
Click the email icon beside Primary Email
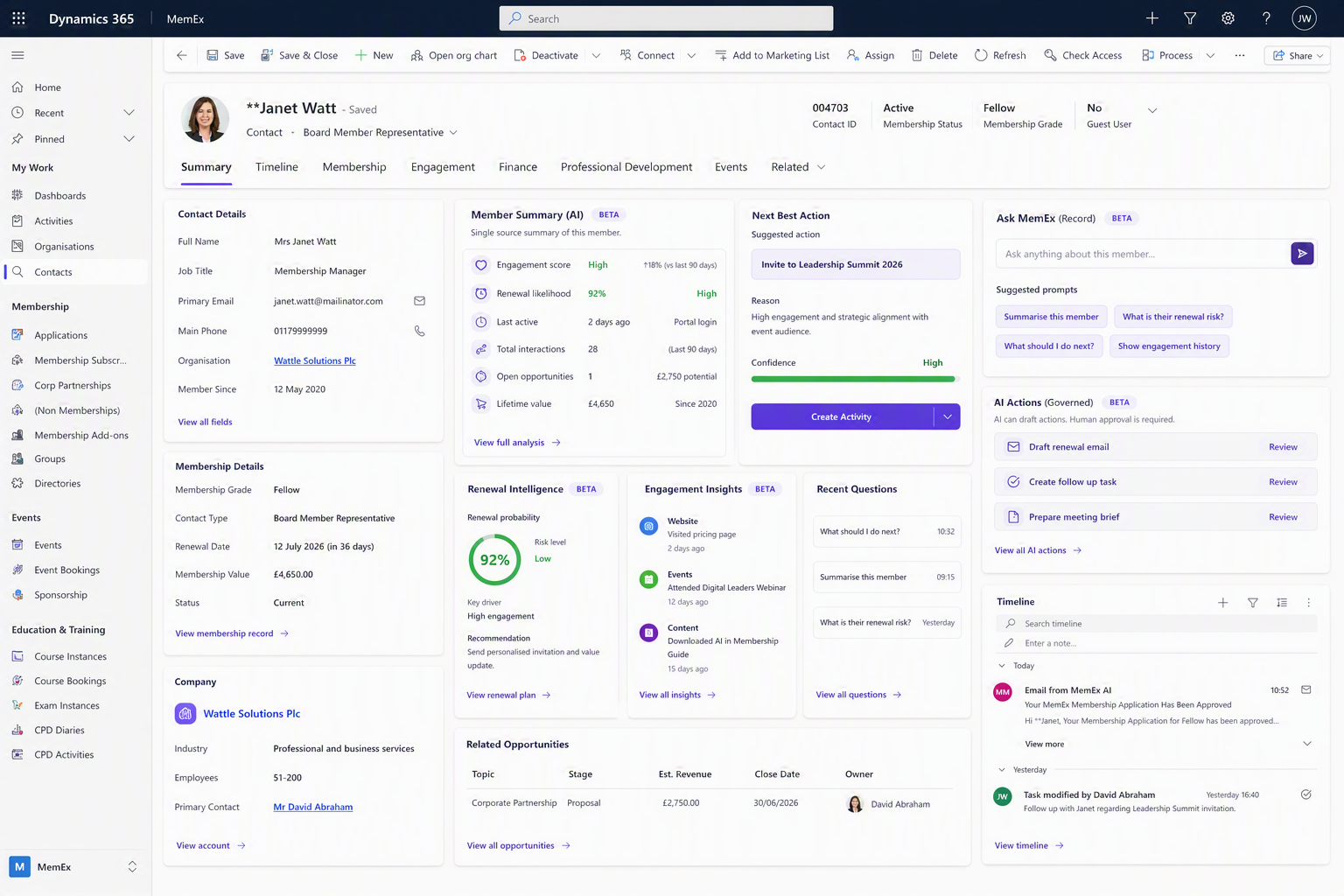[420, 301]
